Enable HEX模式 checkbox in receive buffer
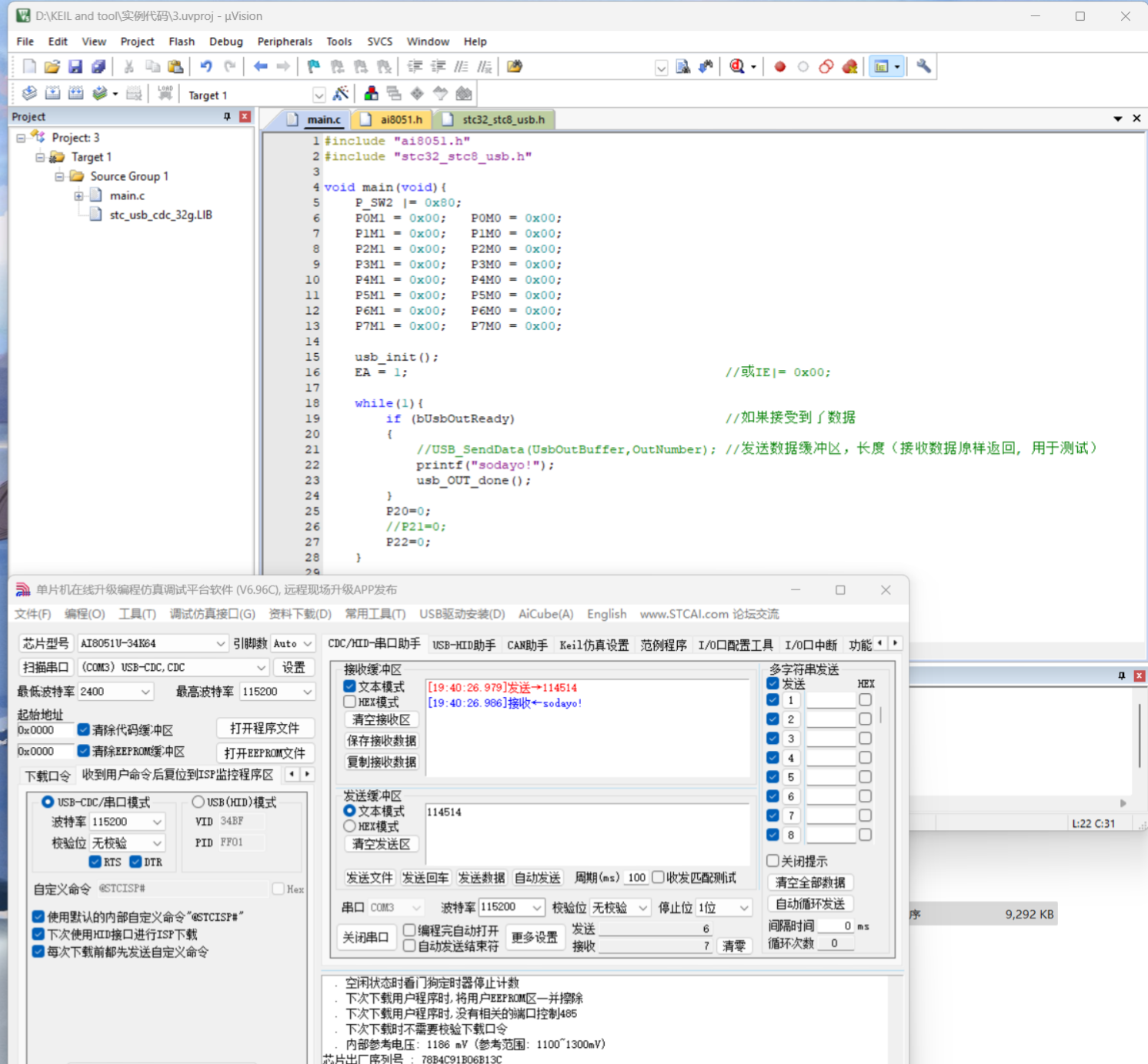Image resolution: width=1148 pixels, height=1064 pixels. pyautogui.click(x=350, y=702)
